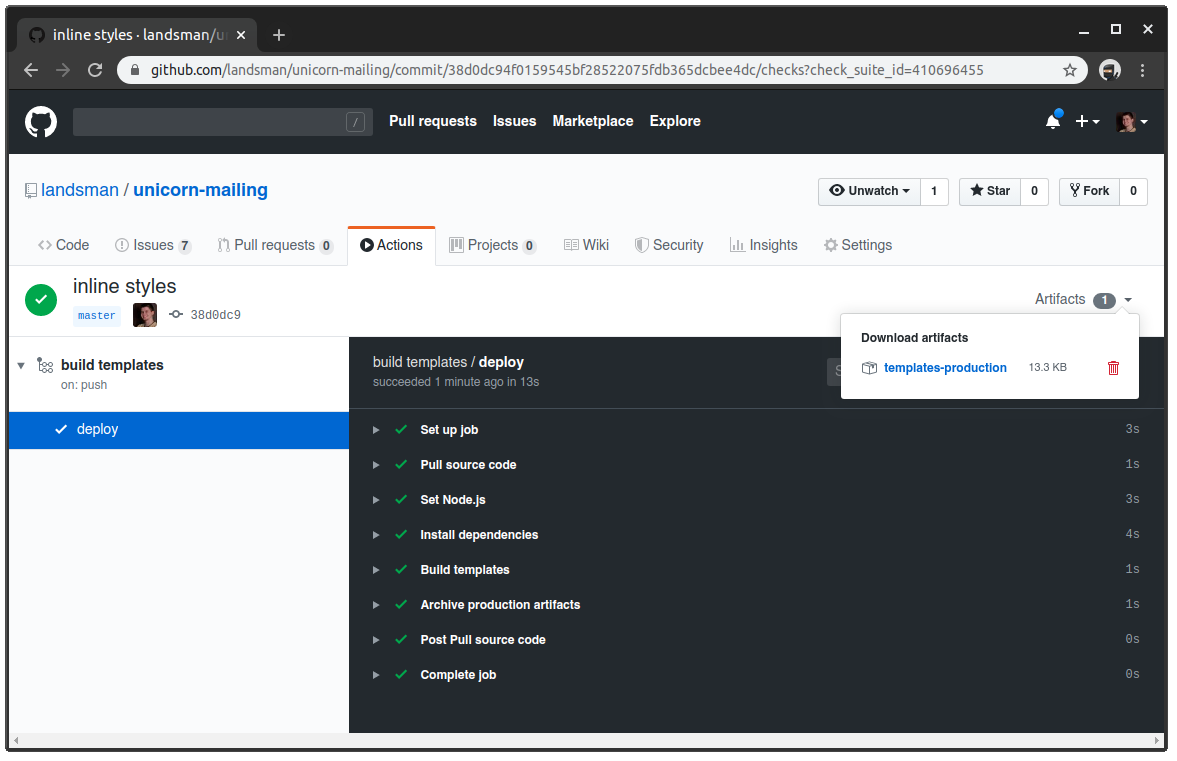This screenshot has width=1177, height=761.
Task: Download templates-production artifact
Action: (945, 368)
